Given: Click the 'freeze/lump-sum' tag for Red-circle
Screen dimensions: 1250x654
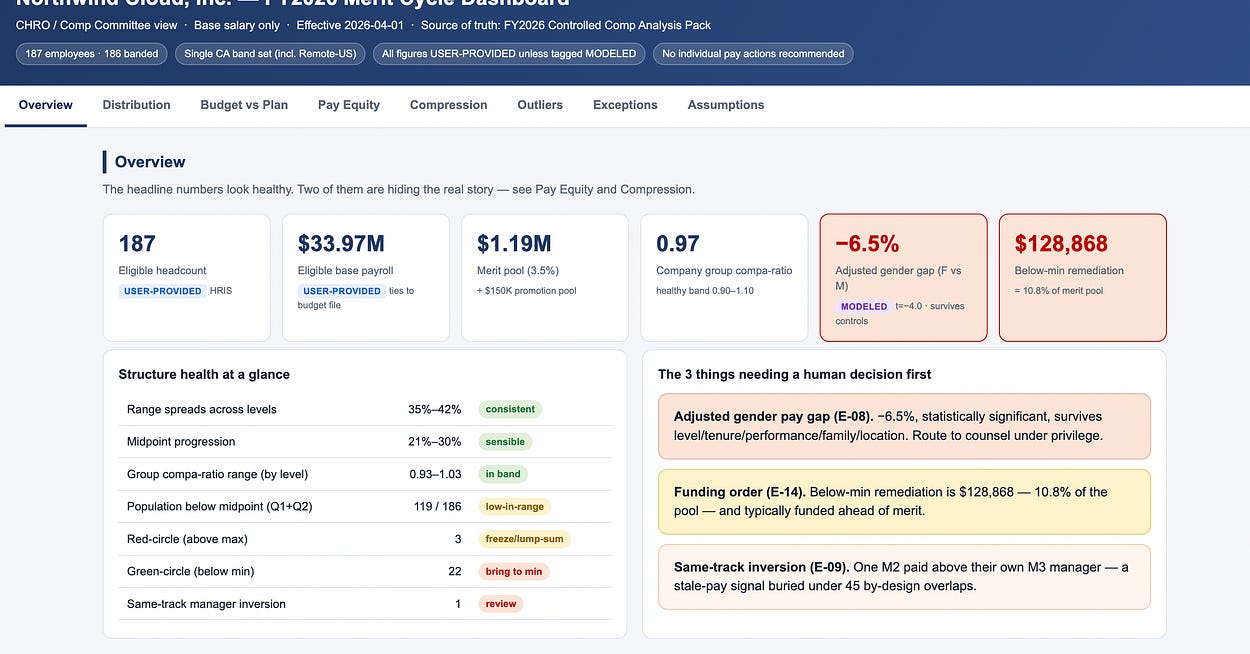Looking at the screenshot, I should pos(524,539).
